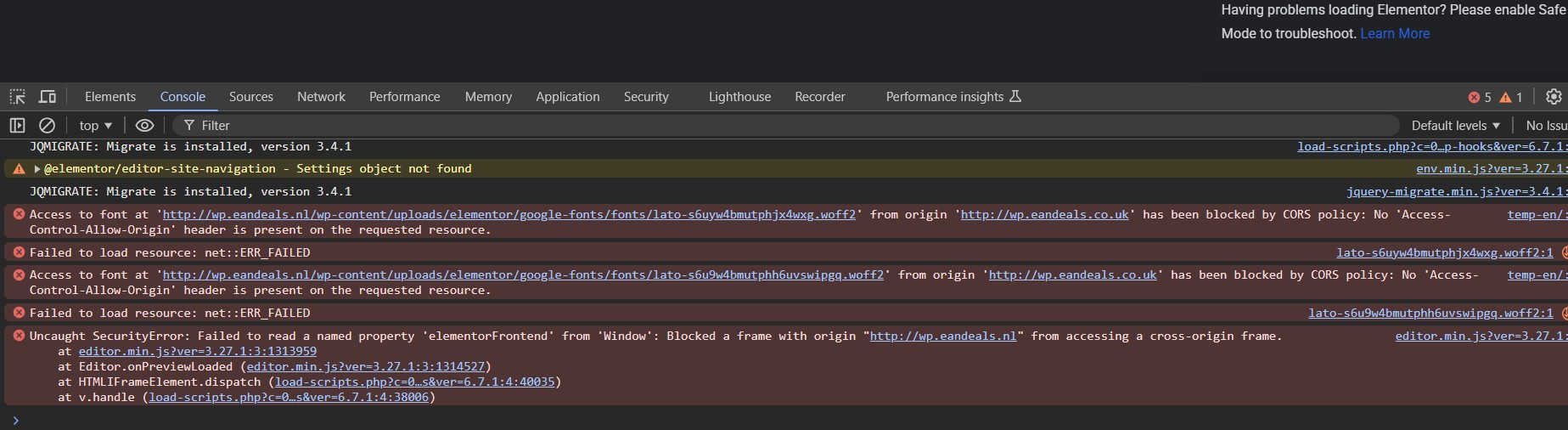Open the load-scripts.php 4:38006 stack link
The height and width of the screenshot is (430, 1568).
(289, 398)
